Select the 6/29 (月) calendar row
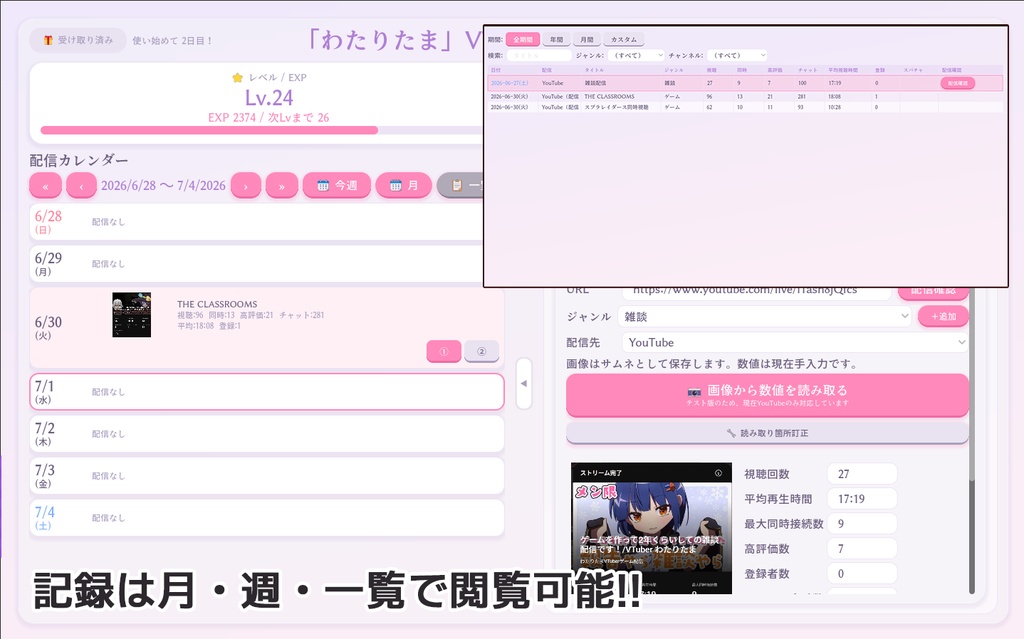The height and width of the screenshot is (639, 1024). [x=266, y=264]
